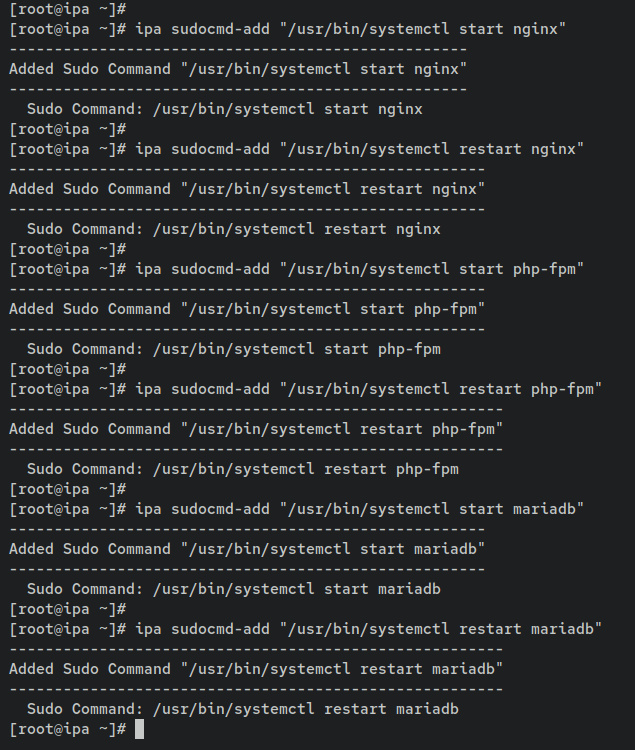Click the 'Added Sudo Command' start php-fpm message
635x750 pixels.
pos(247,309)
